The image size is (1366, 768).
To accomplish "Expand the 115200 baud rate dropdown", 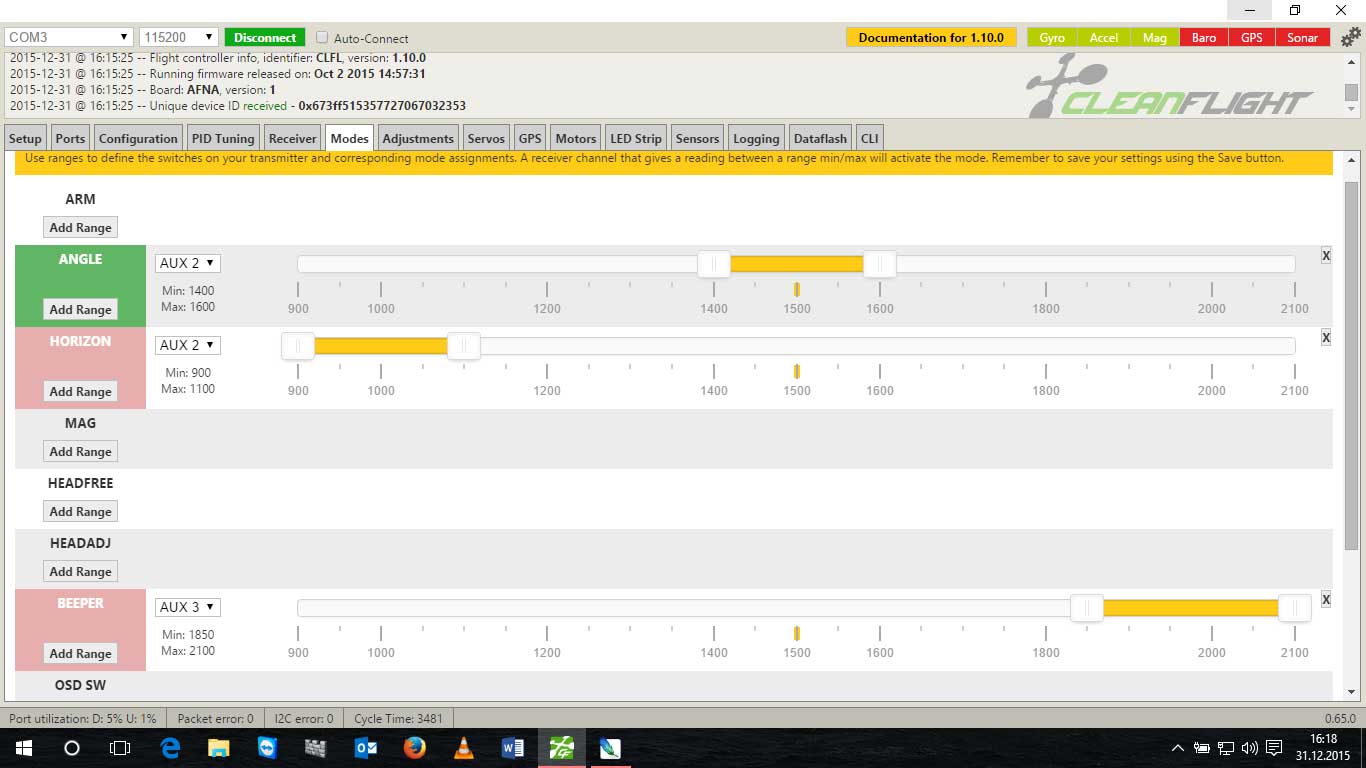I will pos(178,38).
